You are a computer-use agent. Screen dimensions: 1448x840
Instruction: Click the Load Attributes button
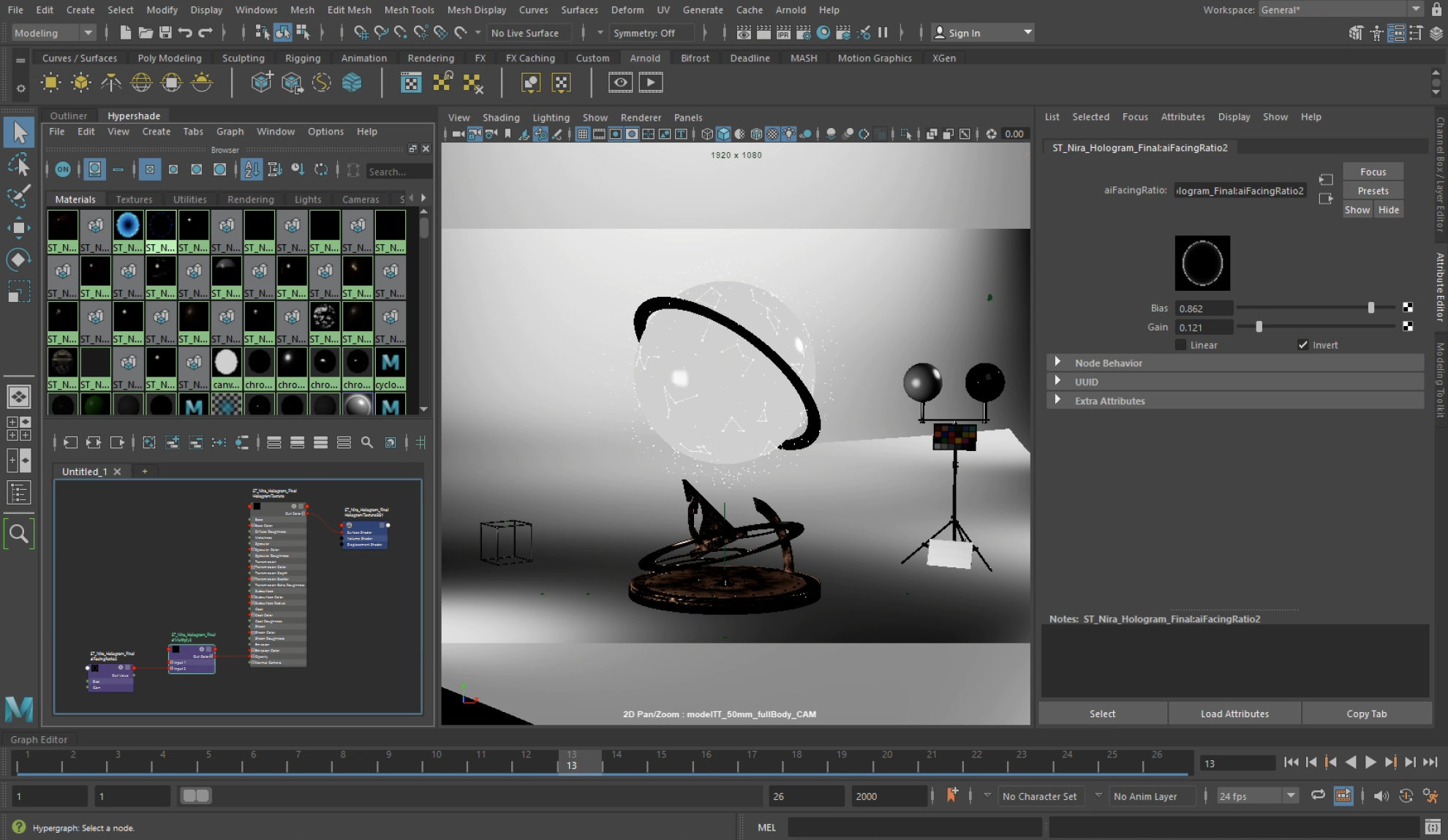coord(1234,714)
